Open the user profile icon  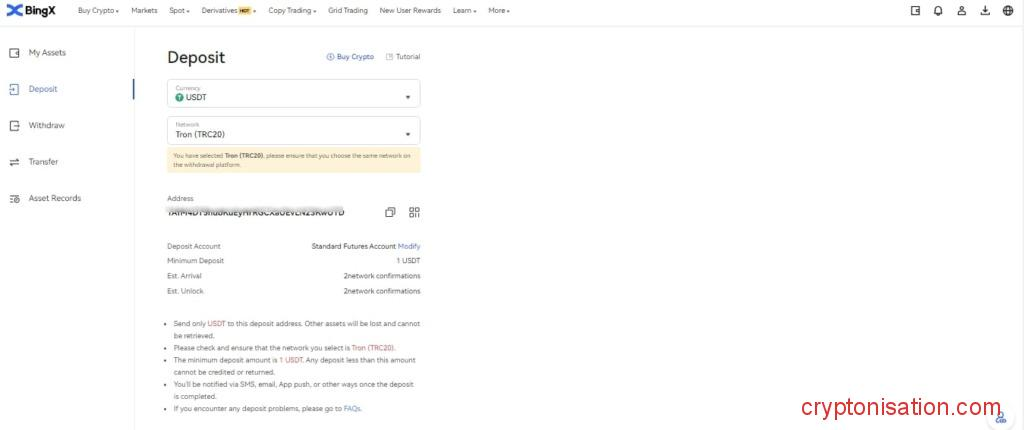click(x=961, y=11)
